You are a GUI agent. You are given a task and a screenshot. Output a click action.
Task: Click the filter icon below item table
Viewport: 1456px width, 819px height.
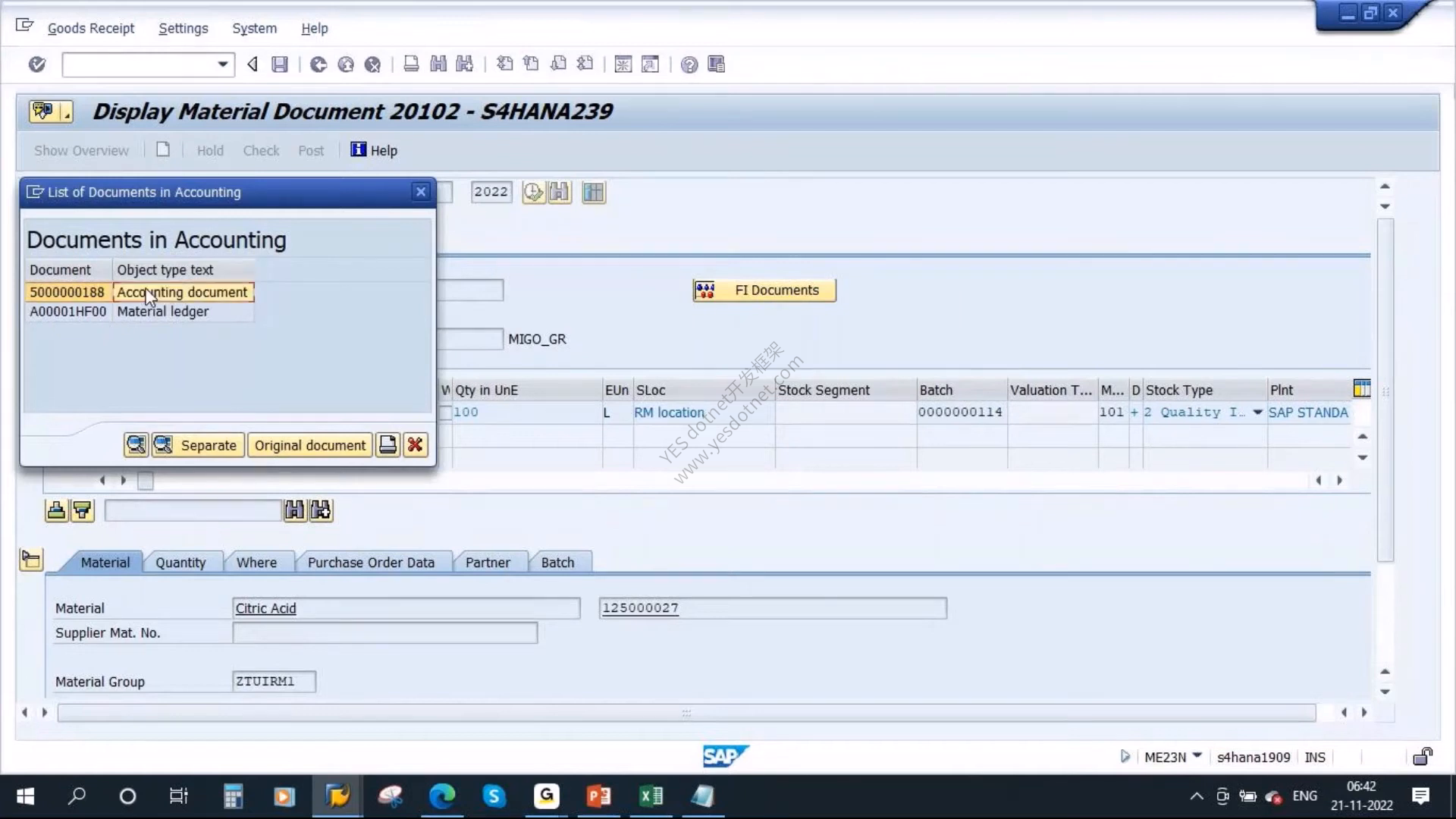(82, 511)
